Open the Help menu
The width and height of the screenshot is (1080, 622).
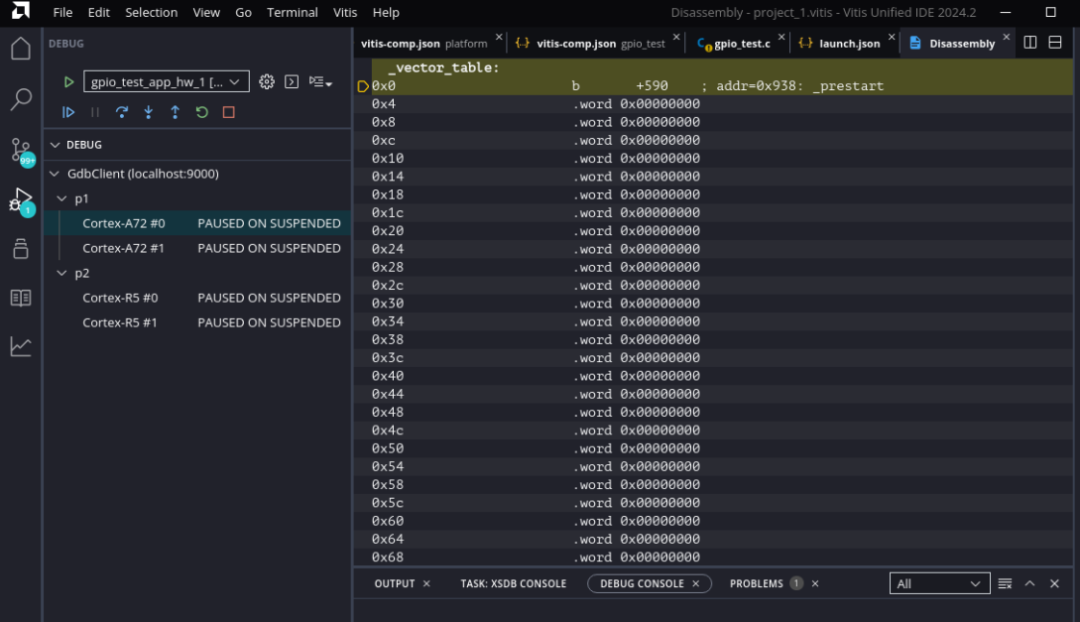coord(386,12)
